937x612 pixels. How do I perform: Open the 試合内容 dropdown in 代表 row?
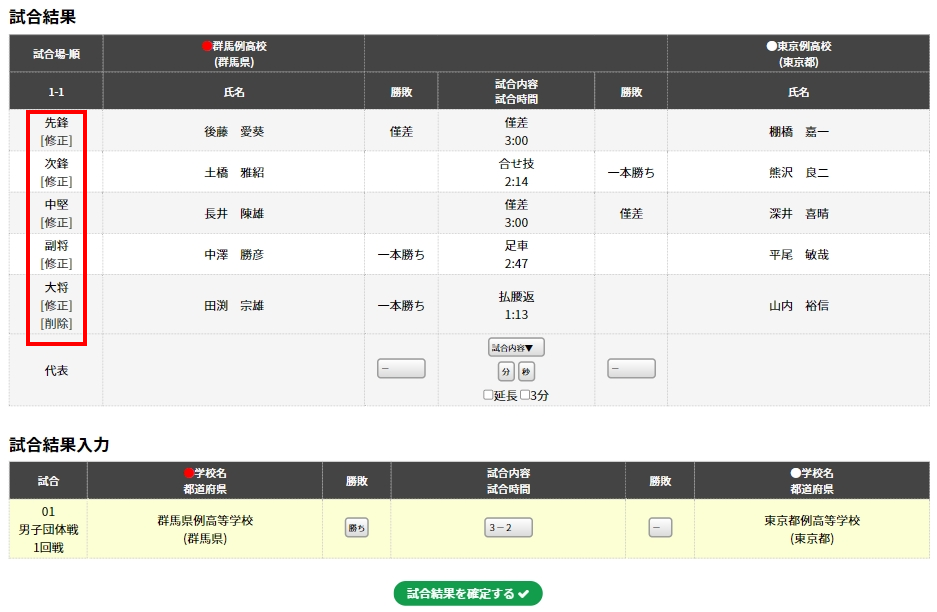coord(516,348)
